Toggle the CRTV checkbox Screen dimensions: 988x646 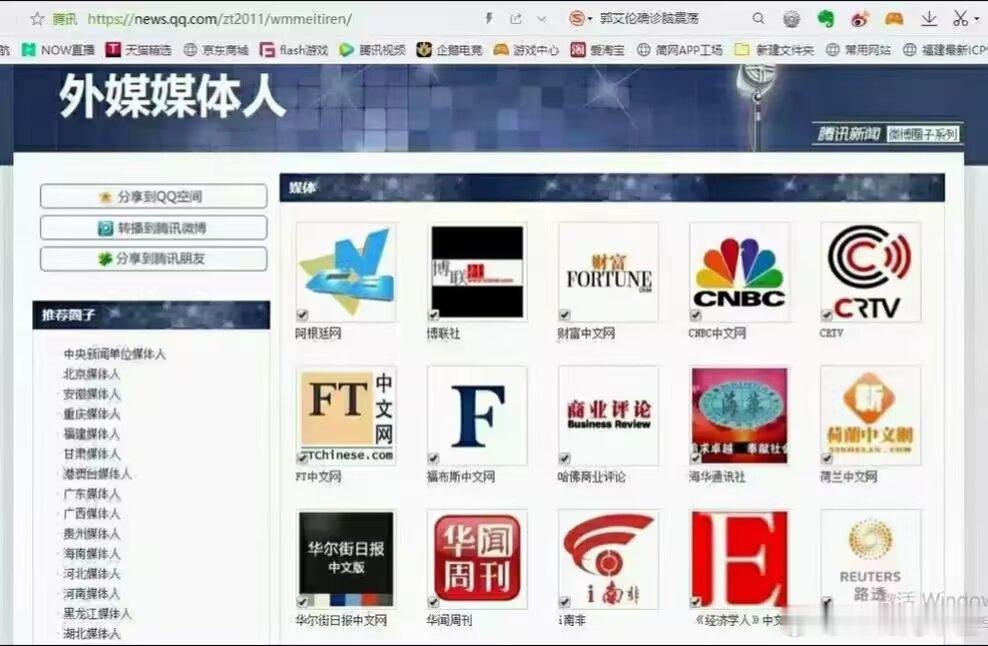tap(827, 314)
